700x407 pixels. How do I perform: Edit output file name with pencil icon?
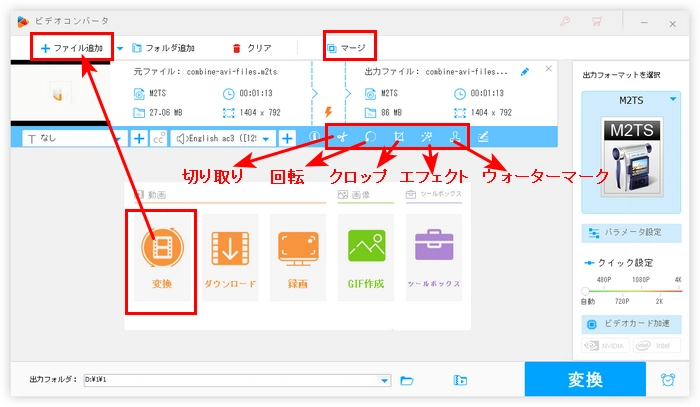click(x=525, y=72)
